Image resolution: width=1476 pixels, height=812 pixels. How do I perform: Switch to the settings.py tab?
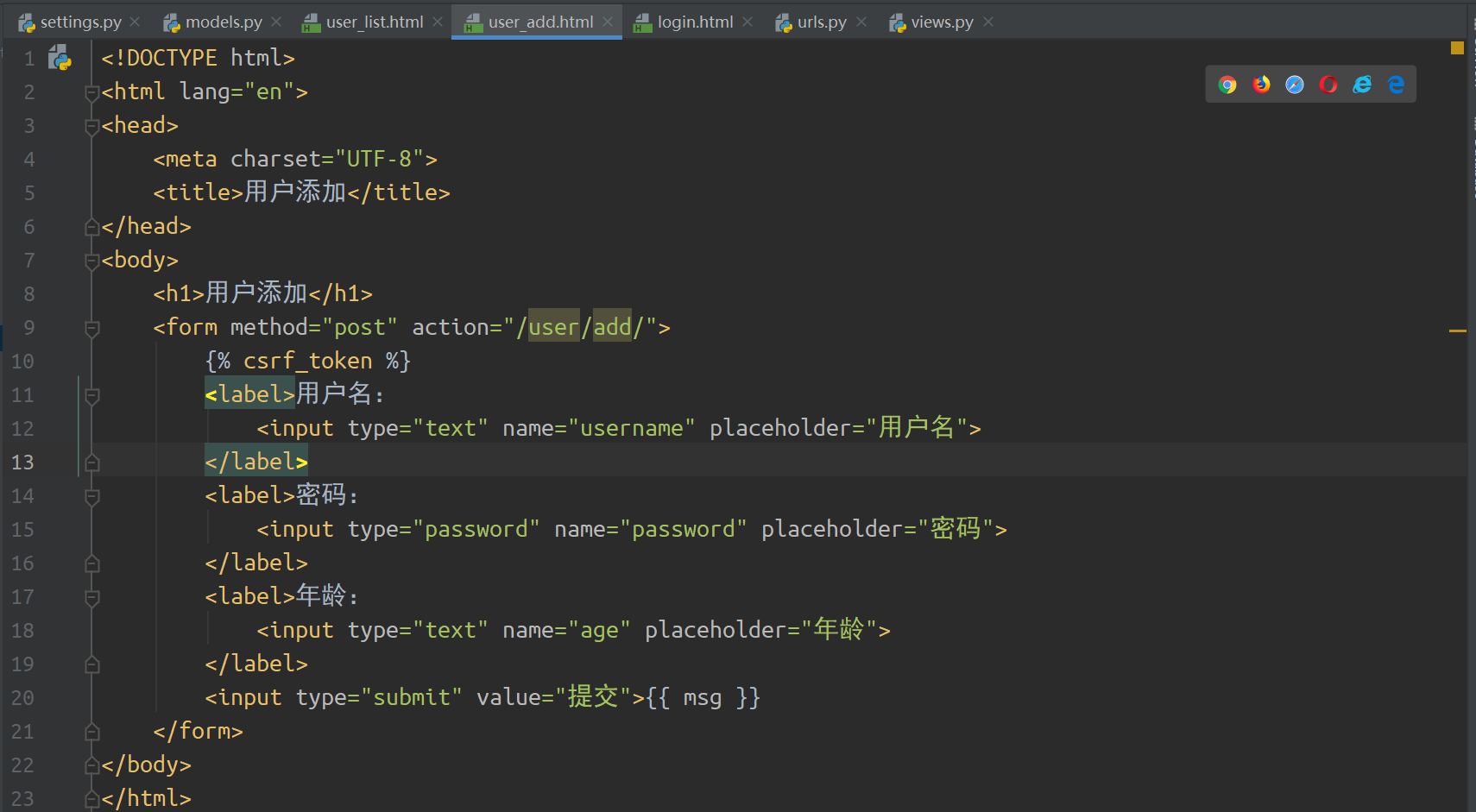click(81, 22)
